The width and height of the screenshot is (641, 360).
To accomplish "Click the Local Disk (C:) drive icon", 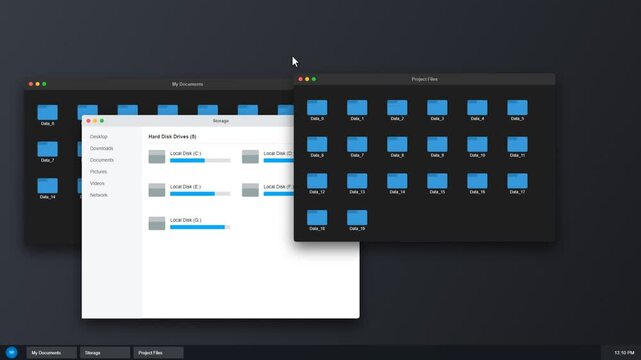I will (157, 157).
